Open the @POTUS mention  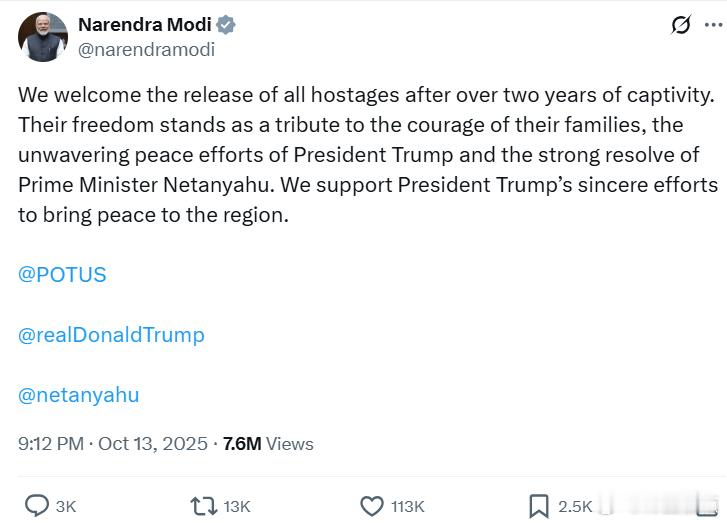coord(62,274)
